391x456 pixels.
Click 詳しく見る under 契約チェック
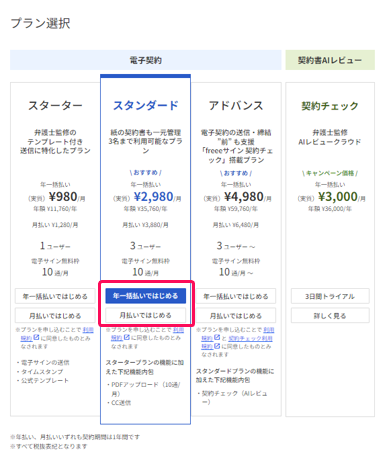(330, 315)
